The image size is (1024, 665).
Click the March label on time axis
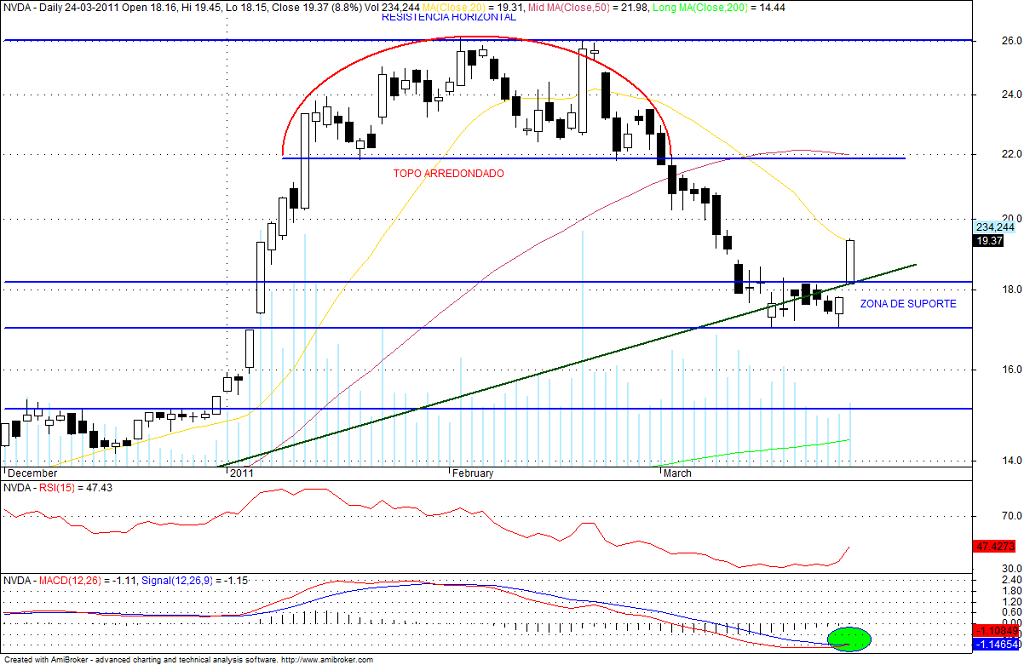coord(677,474)
